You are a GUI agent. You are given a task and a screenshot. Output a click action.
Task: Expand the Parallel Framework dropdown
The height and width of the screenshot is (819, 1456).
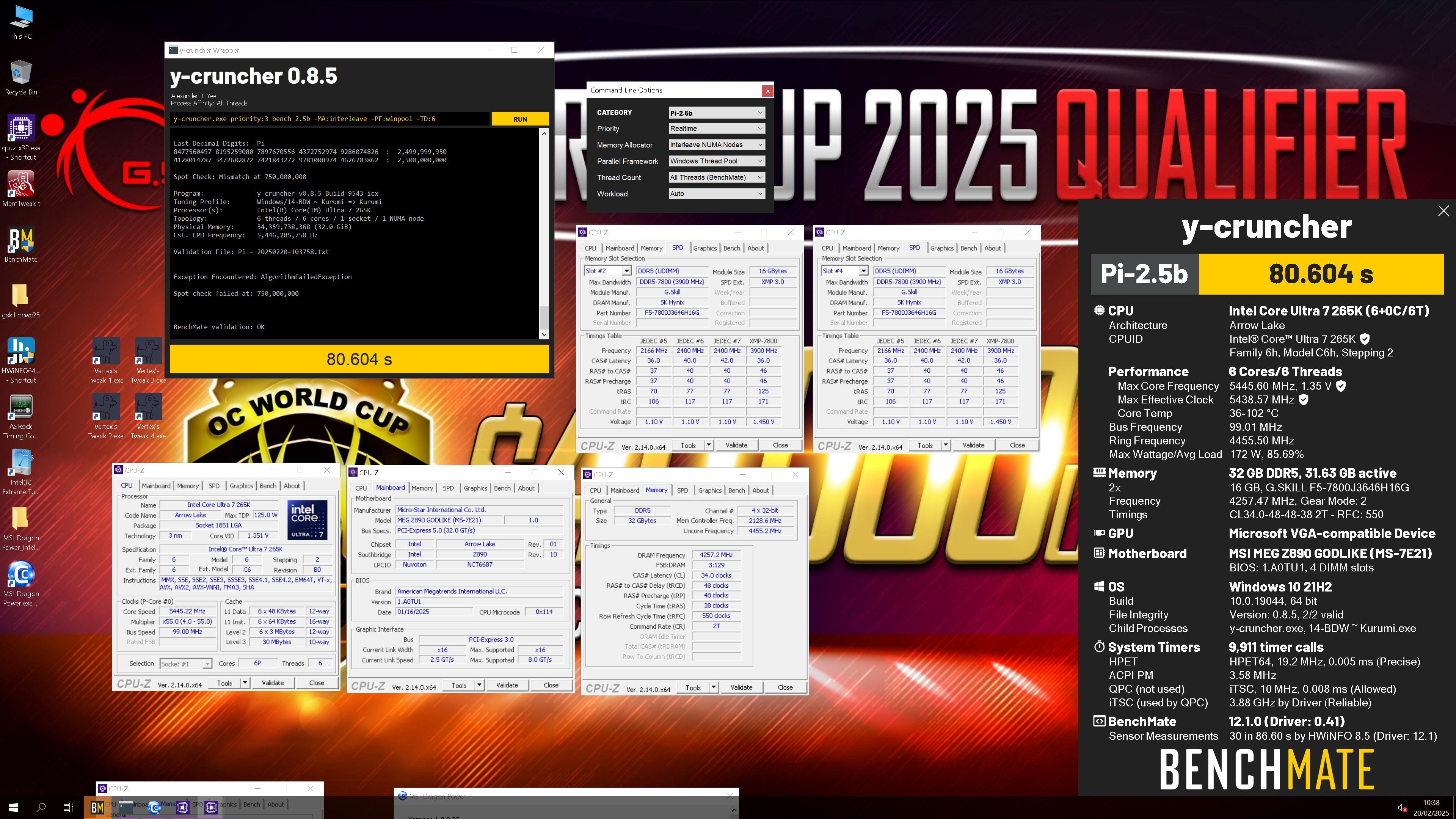click(716, 161)
